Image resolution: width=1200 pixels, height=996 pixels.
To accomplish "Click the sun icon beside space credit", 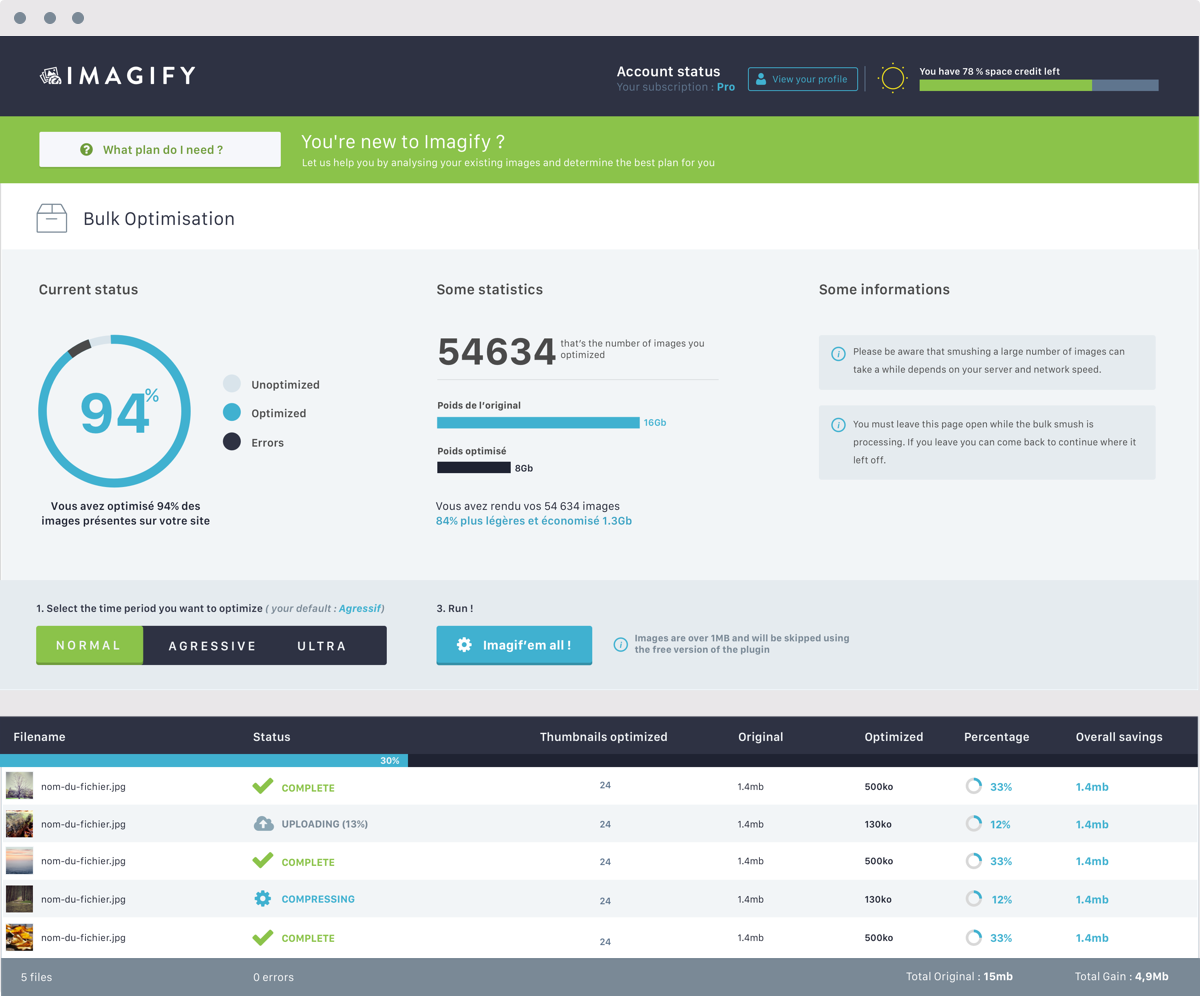I will click(x=892, y=79).
